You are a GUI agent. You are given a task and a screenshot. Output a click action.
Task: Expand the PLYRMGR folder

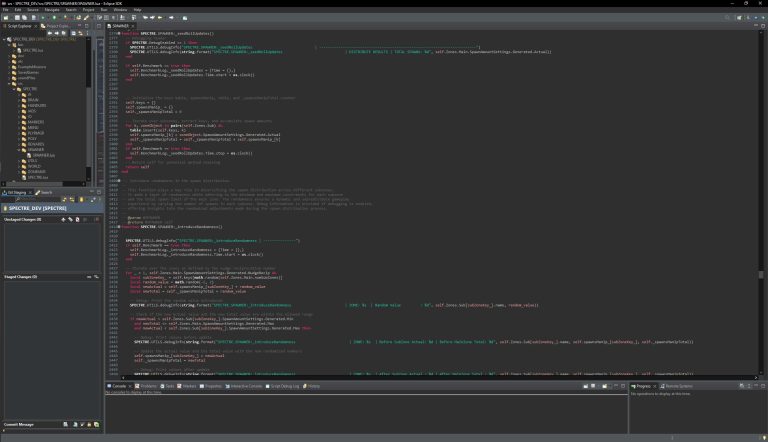19,133
